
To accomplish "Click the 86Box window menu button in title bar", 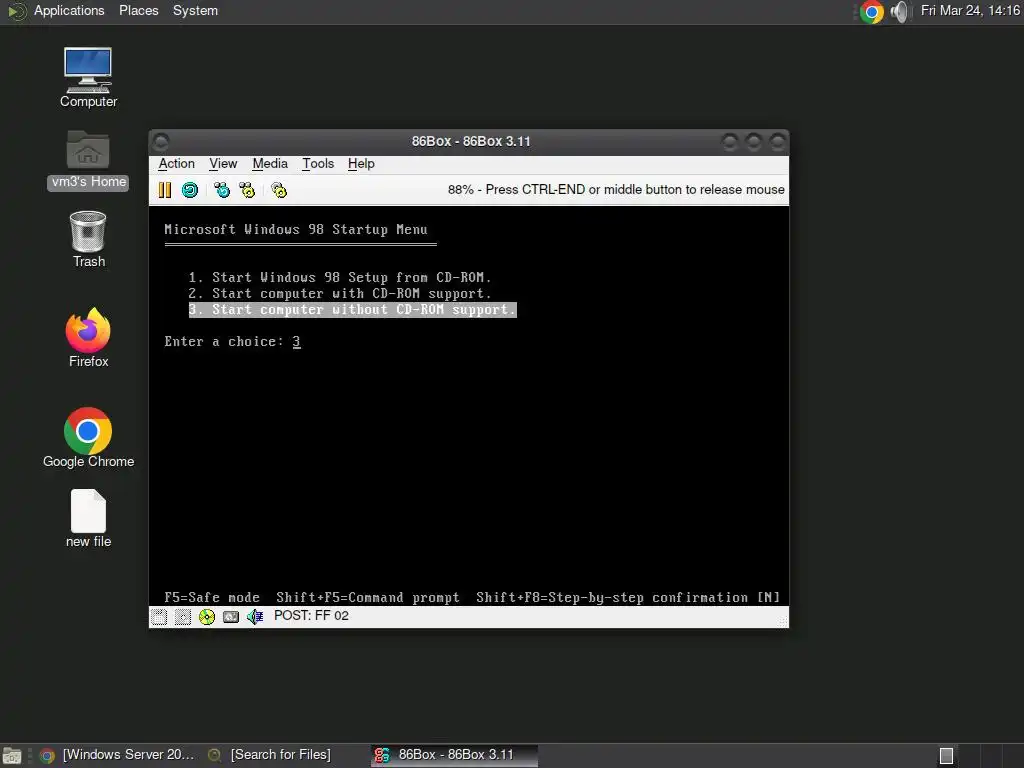I will tap(161, 142).
